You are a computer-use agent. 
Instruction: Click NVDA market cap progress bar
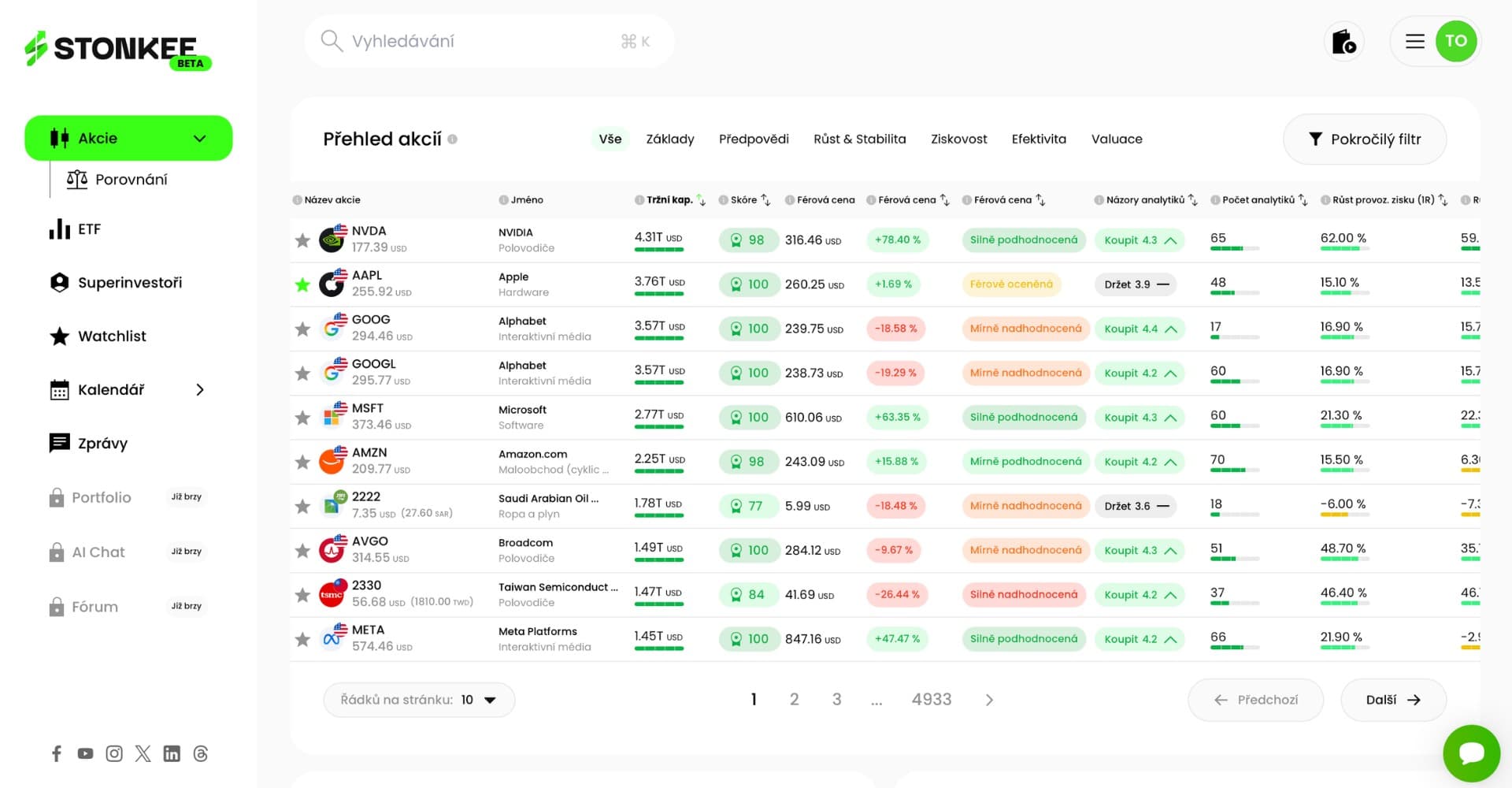[x=659, y=250]
